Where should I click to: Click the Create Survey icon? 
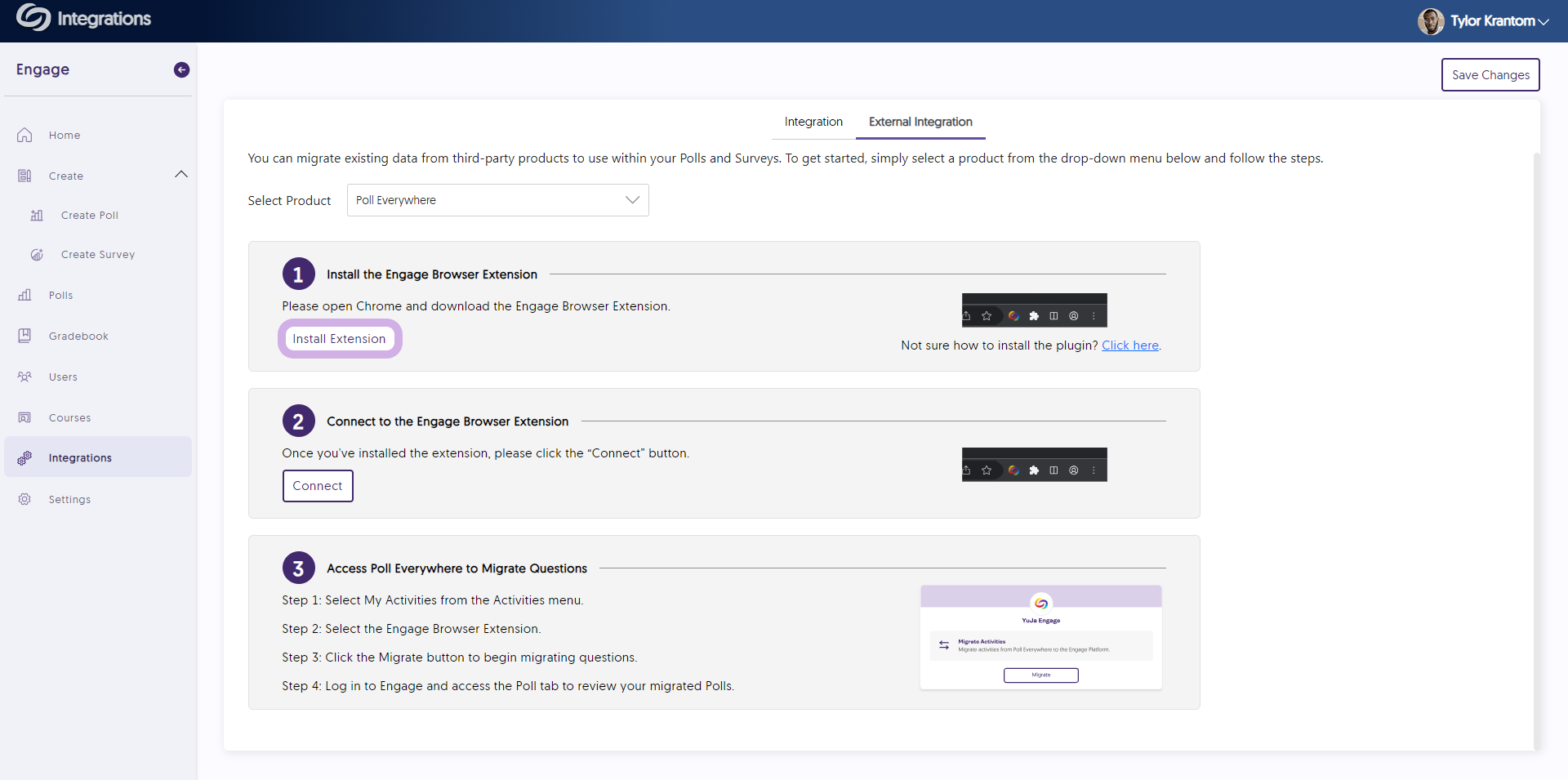click(37, 254)
